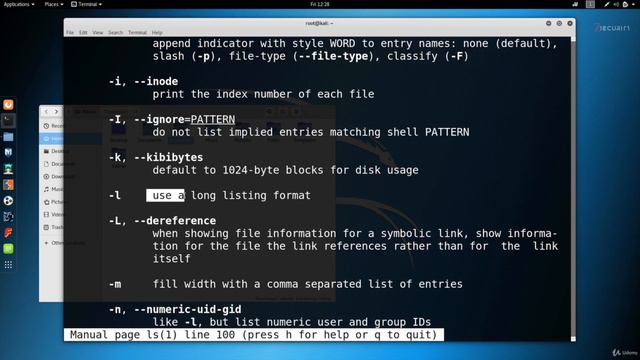640x360 pixels.
Task: Click the clock showing Fri 12:28
Action: [x=320, y=4]
